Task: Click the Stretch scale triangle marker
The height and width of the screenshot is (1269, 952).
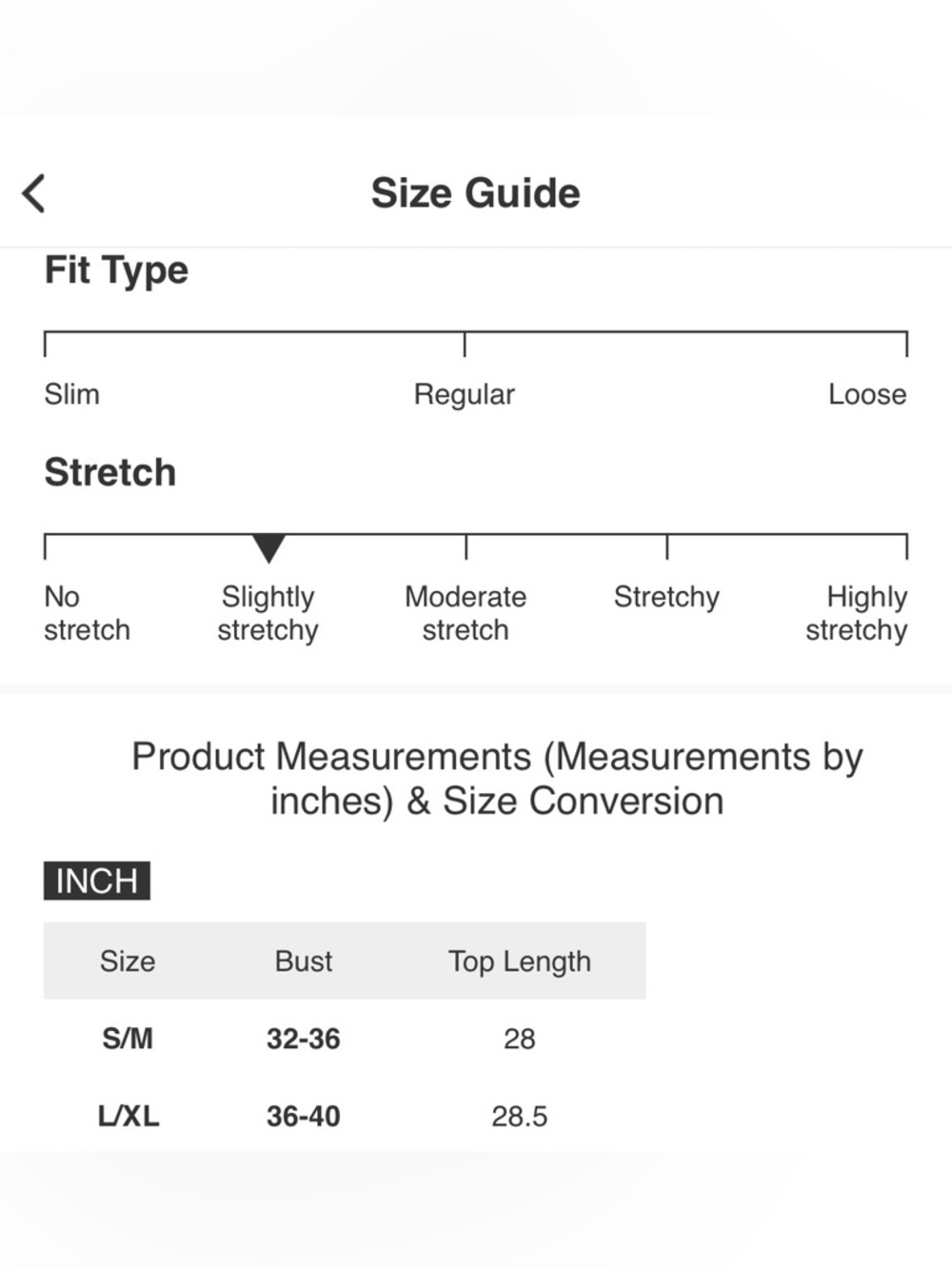Action: pos(269,548)
